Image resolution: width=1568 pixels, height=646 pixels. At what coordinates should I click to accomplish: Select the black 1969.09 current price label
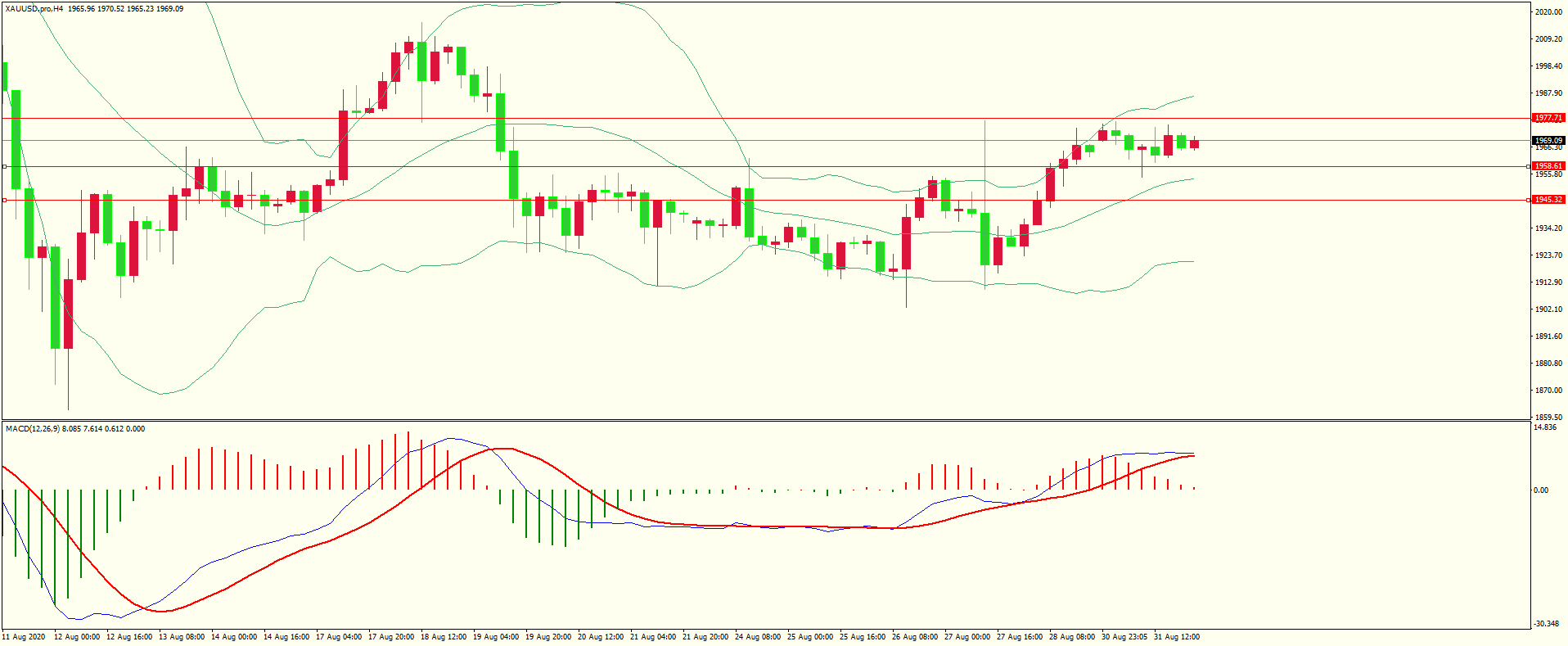1548,141
